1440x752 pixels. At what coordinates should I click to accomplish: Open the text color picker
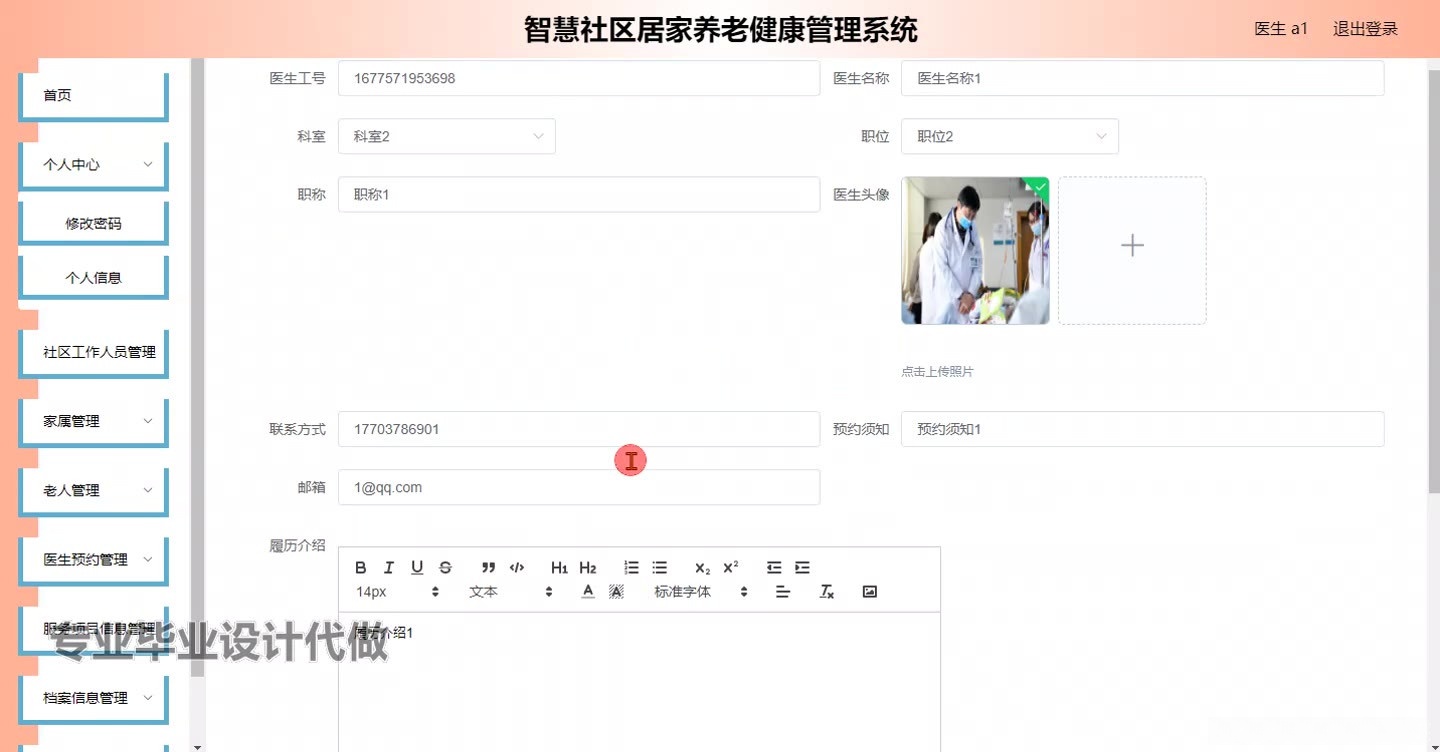tap(588, 592)
